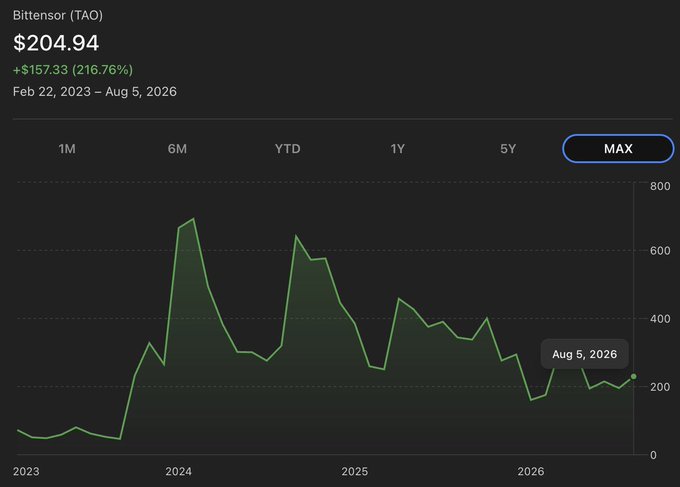Image resolution: width=680 pixels, height=487 pixels.
Task: Click the 400 y-axis label
Action: 660,319
